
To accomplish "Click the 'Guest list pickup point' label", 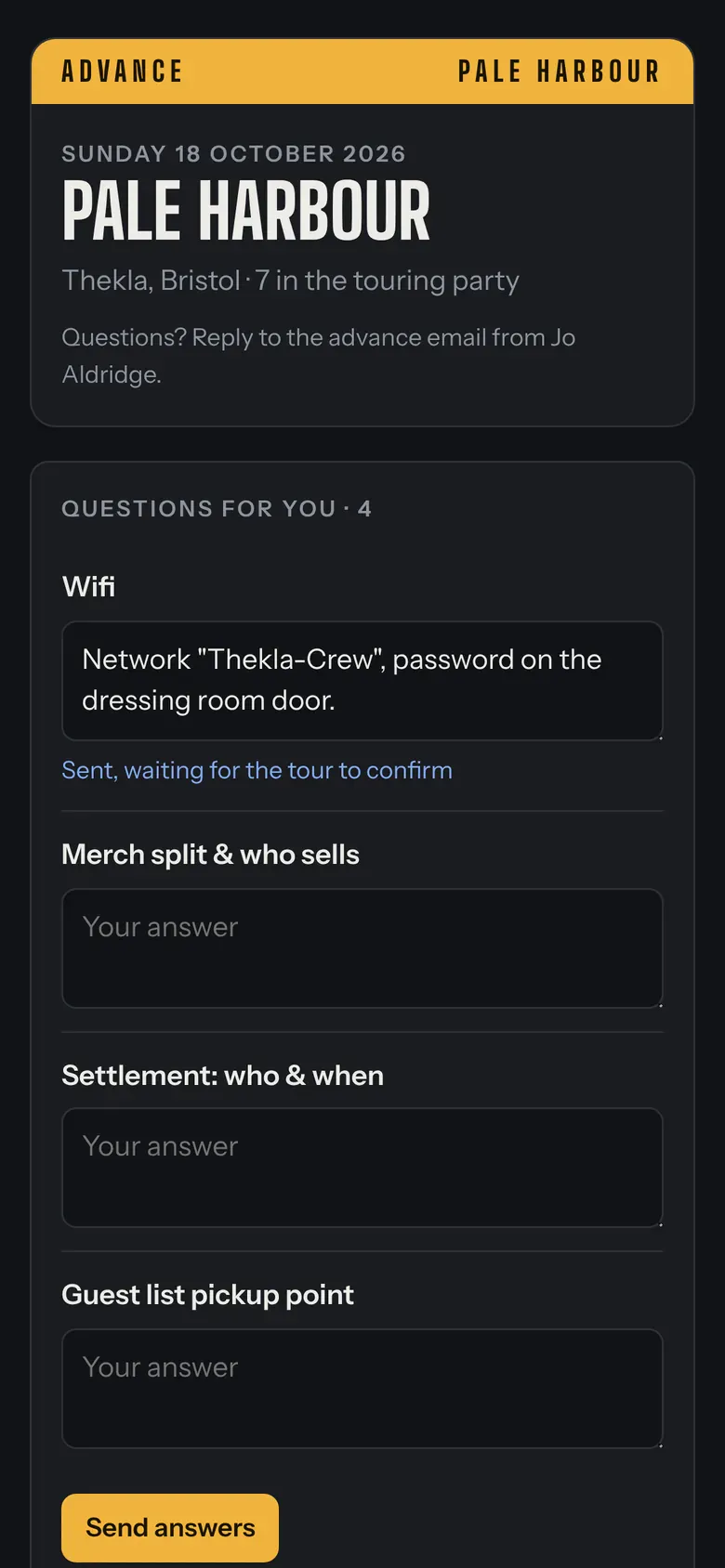I will 207,1295.
